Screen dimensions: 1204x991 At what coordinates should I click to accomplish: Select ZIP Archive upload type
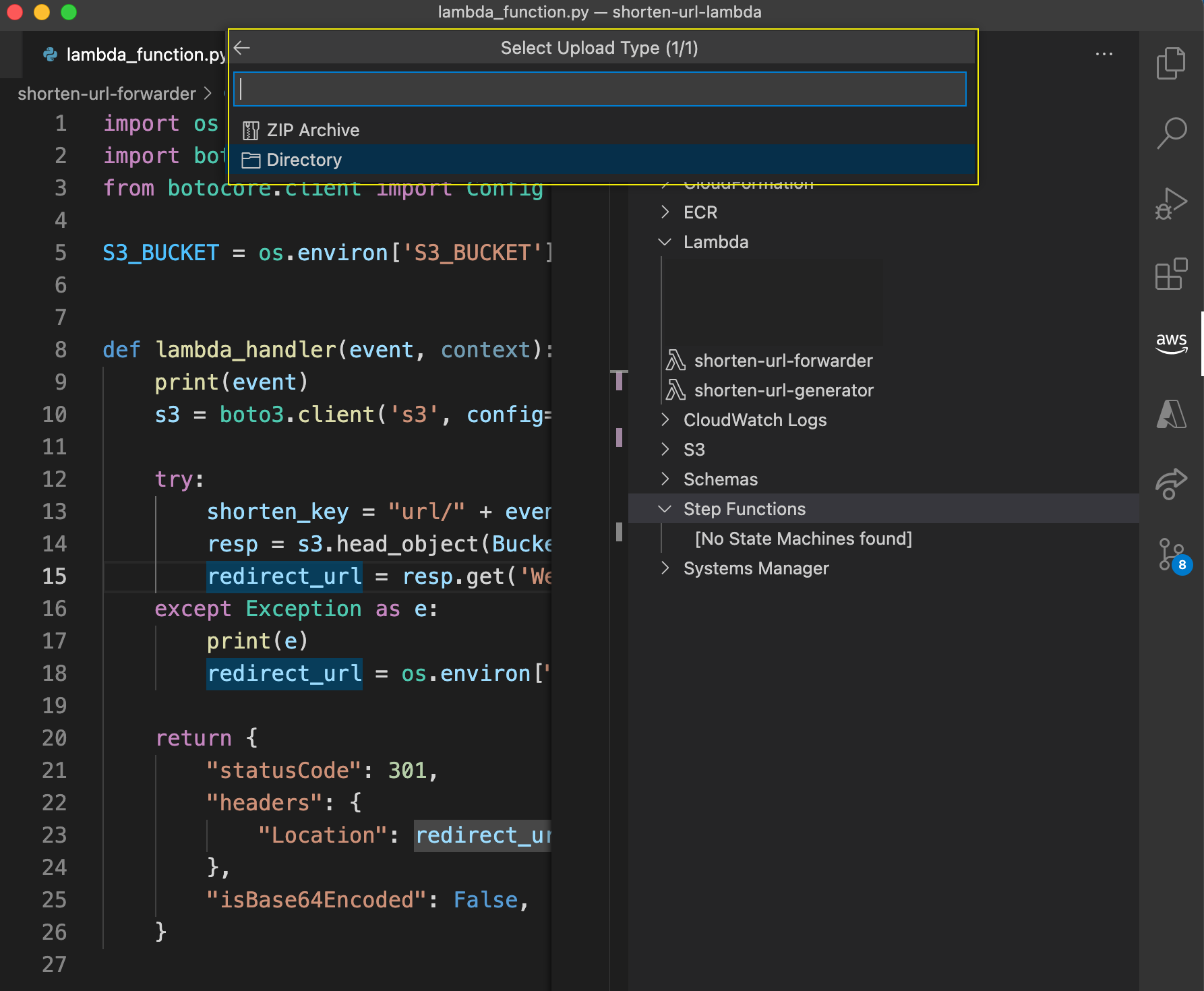[x=603, y=130]
